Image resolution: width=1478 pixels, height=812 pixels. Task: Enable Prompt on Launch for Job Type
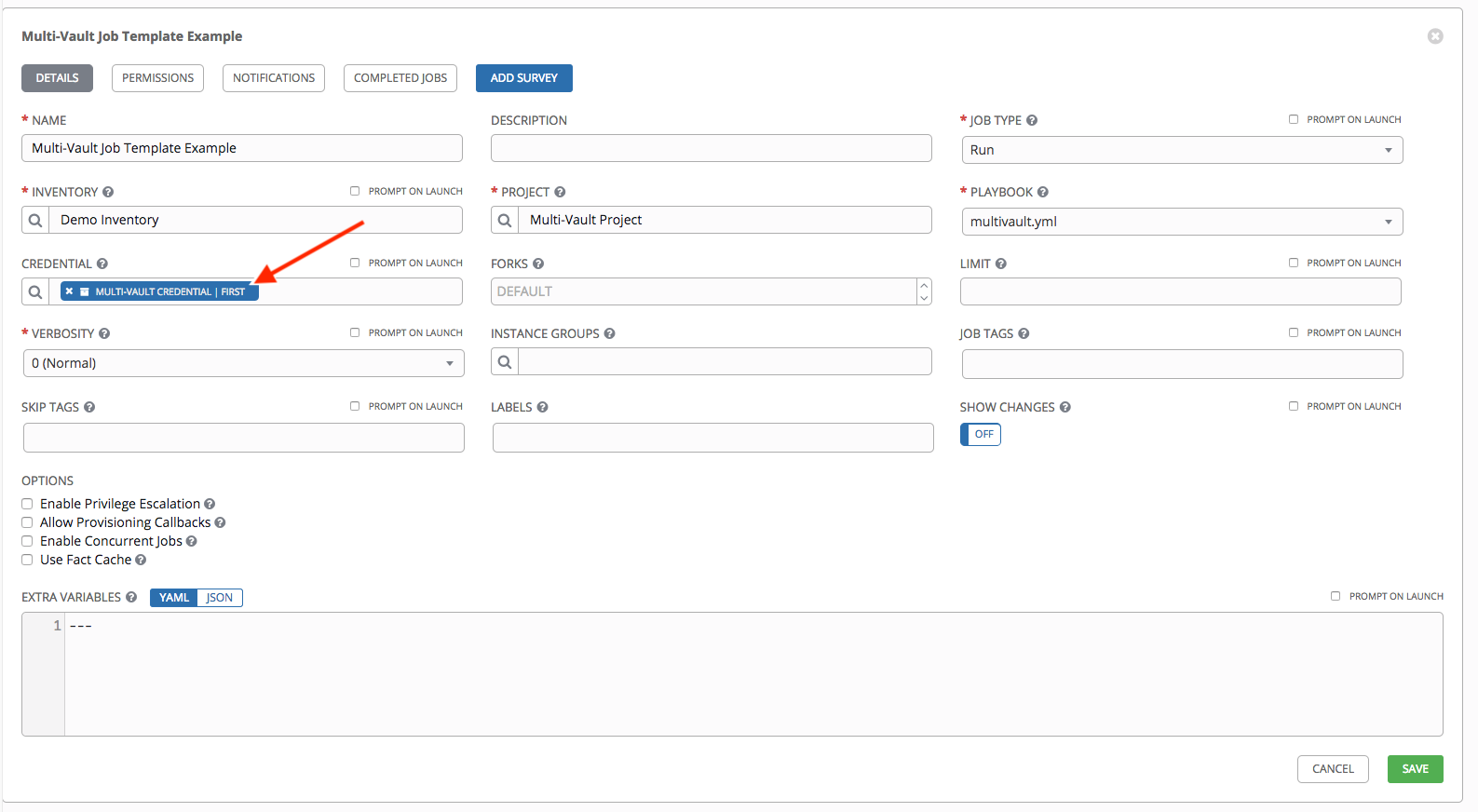click(1294, 119)
